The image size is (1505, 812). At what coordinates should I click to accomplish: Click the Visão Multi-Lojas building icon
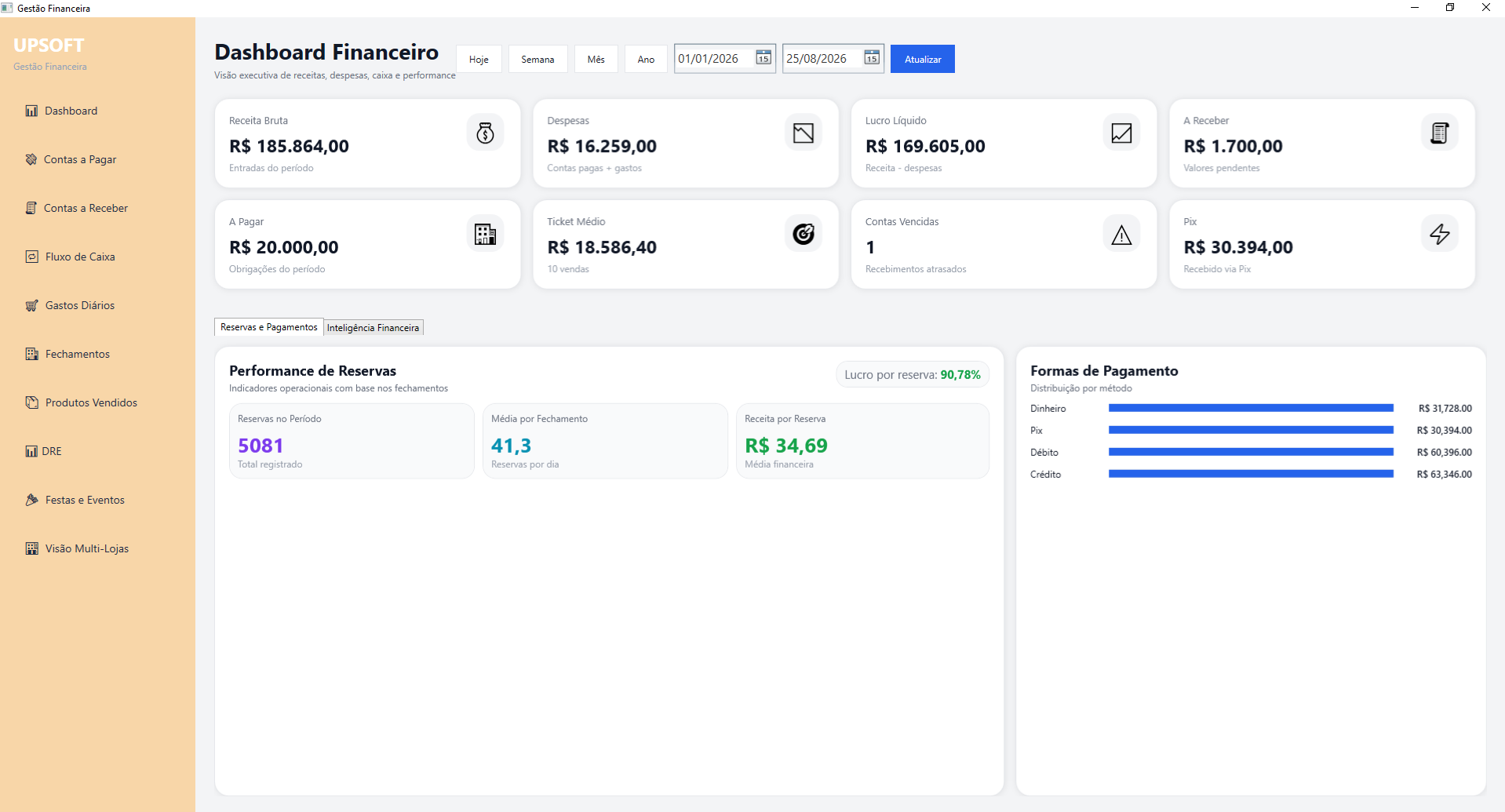(x=32, y=548)
